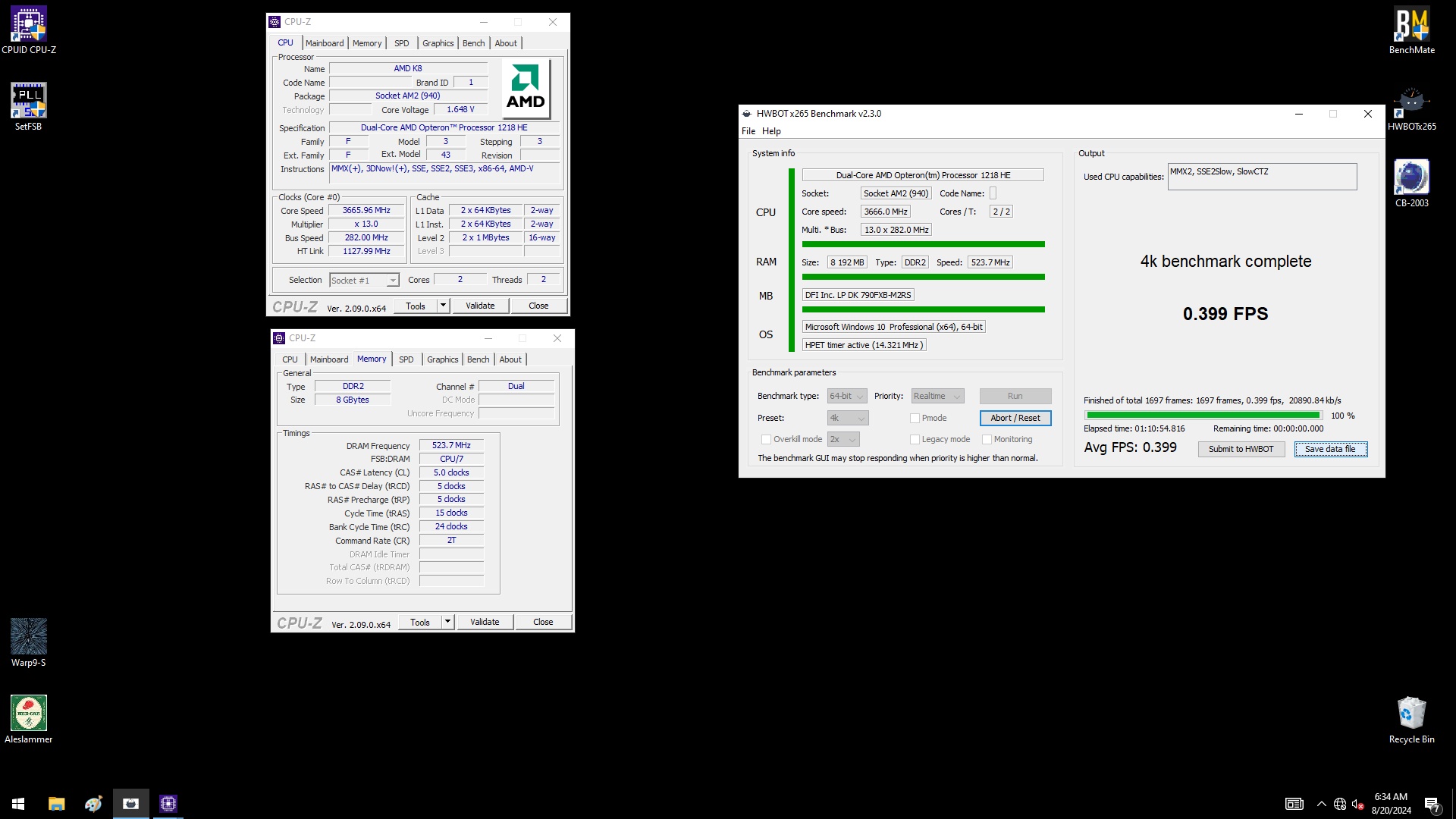Open the Preset 4k dropdown
The image size is (1456, 819).
pos(848,418)
